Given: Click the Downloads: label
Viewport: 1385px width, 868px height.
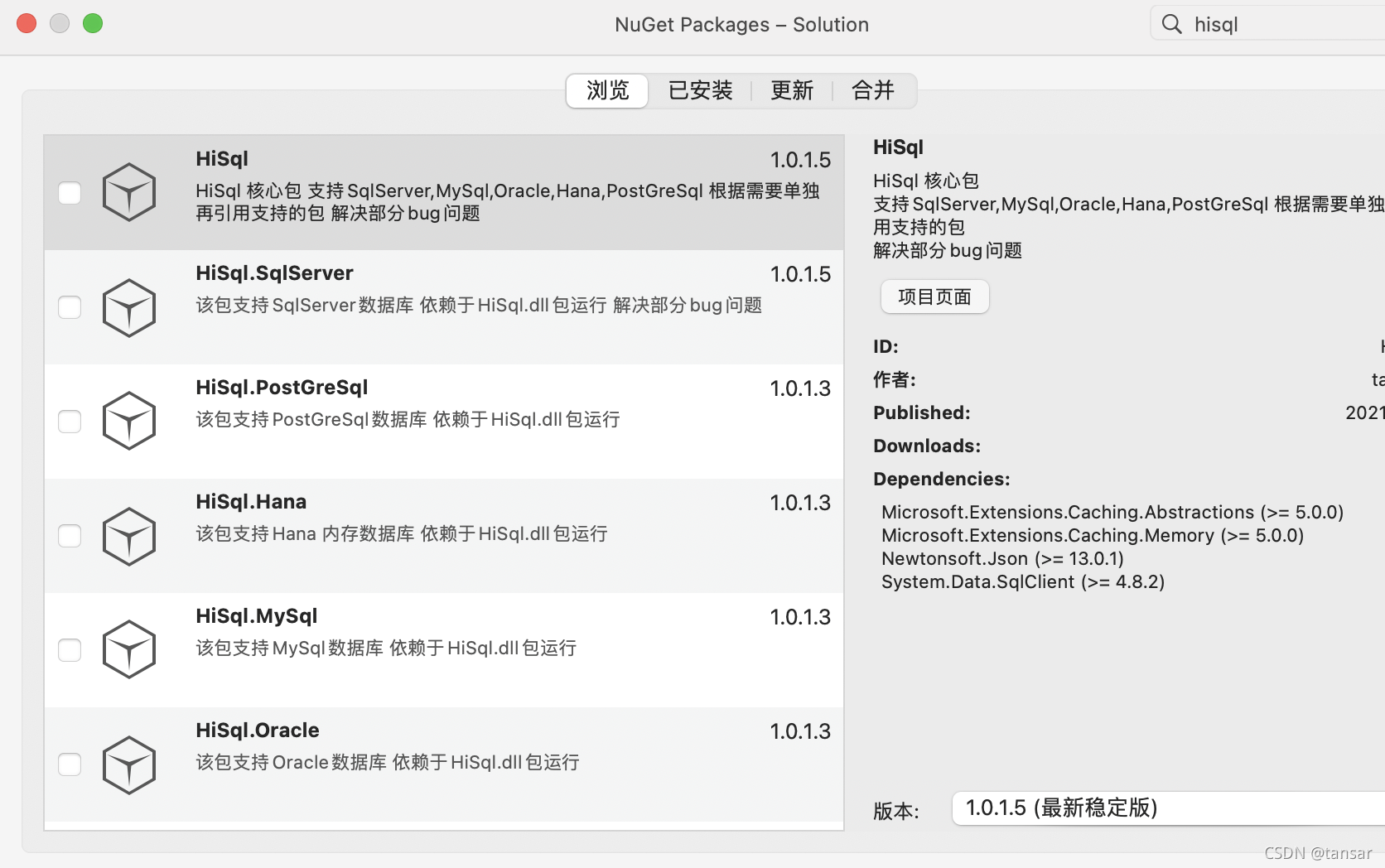Looking at the screenshot, I should coord(927,446).
